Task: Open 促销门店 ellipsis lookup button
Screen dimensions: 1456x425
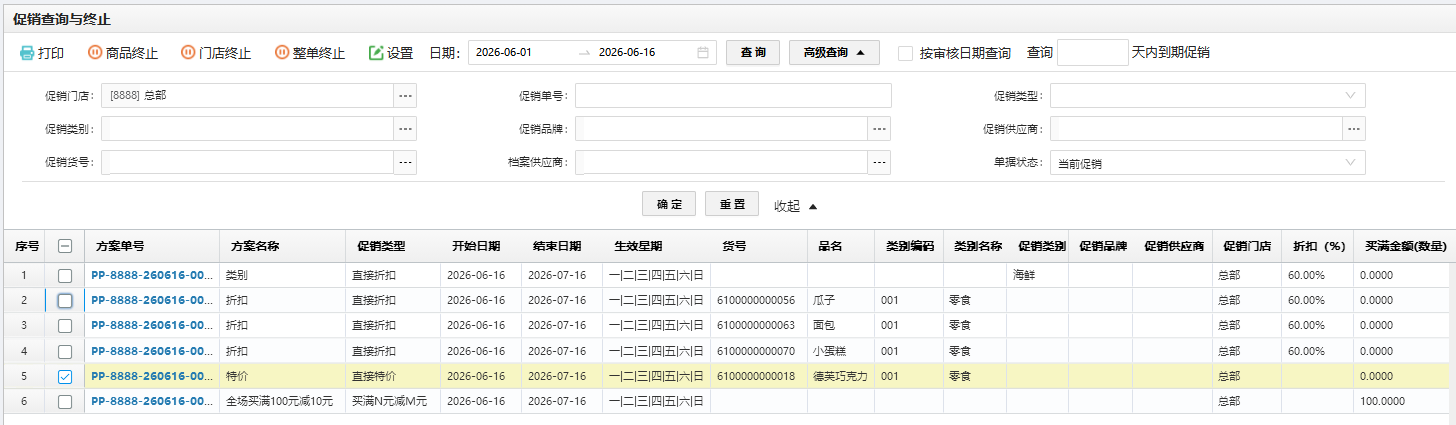Action: (405, 96)
